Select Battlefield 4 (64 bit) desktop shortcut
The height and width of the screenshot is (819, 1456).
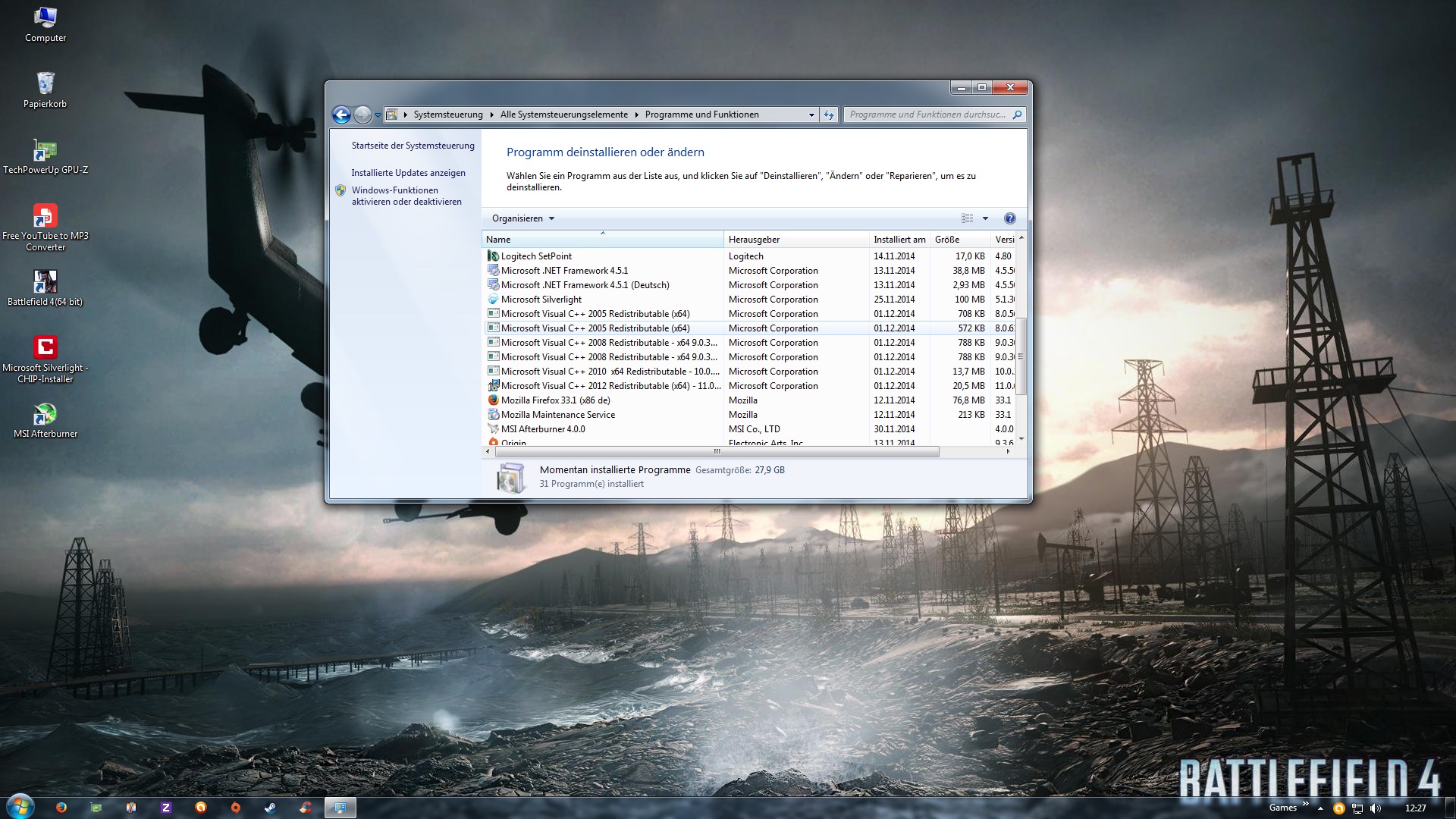[x=45, y=288]
